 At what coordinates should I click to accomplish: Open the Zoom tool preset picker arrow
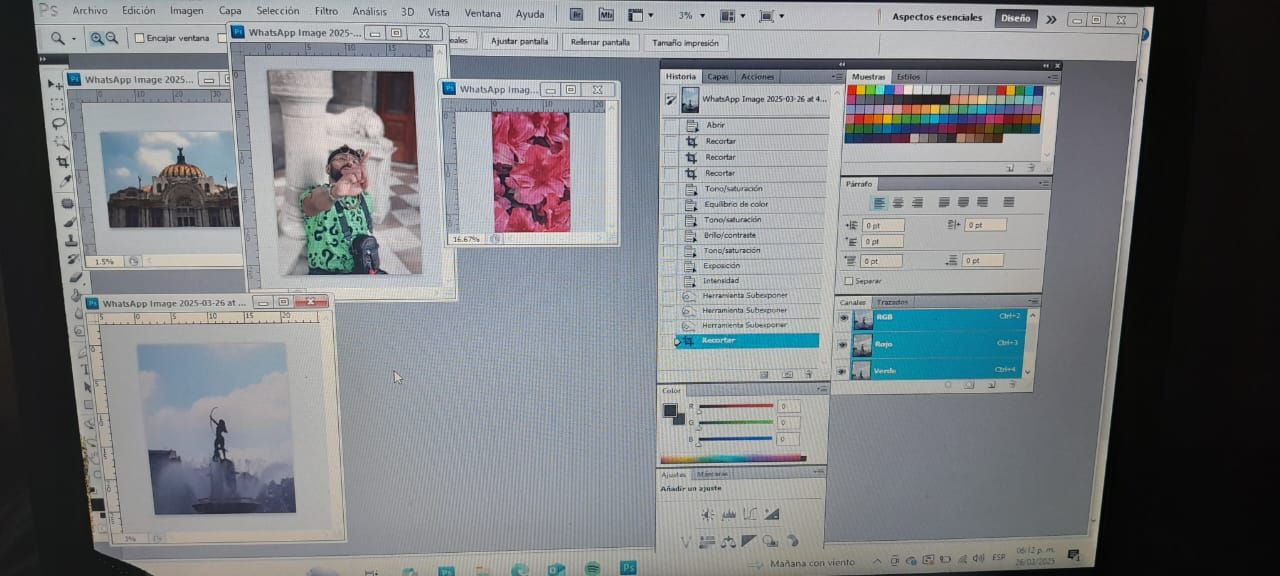[x=74, y=38]
